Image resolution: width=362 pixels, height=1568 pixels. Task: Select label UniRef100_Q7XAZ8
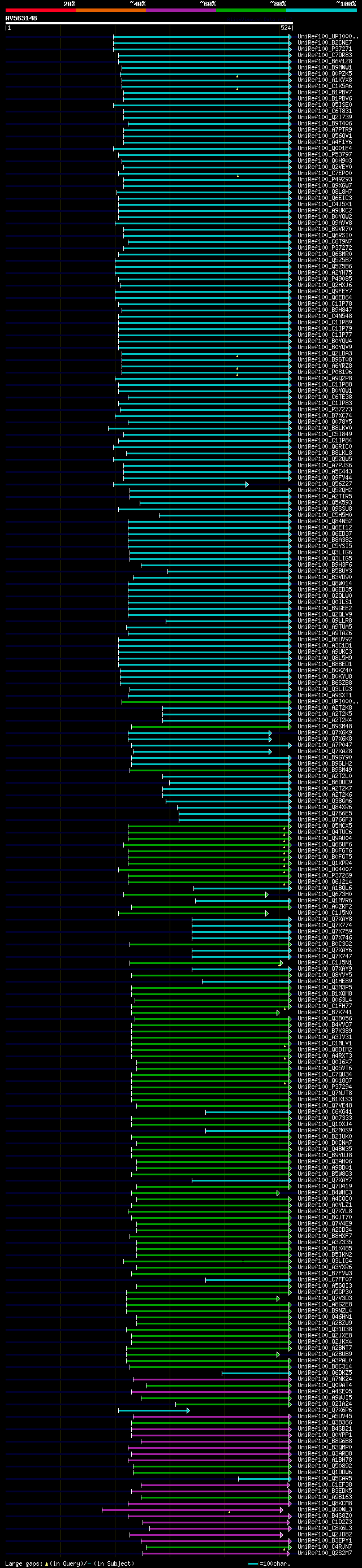pyautogui.click(x=324, y=752)
